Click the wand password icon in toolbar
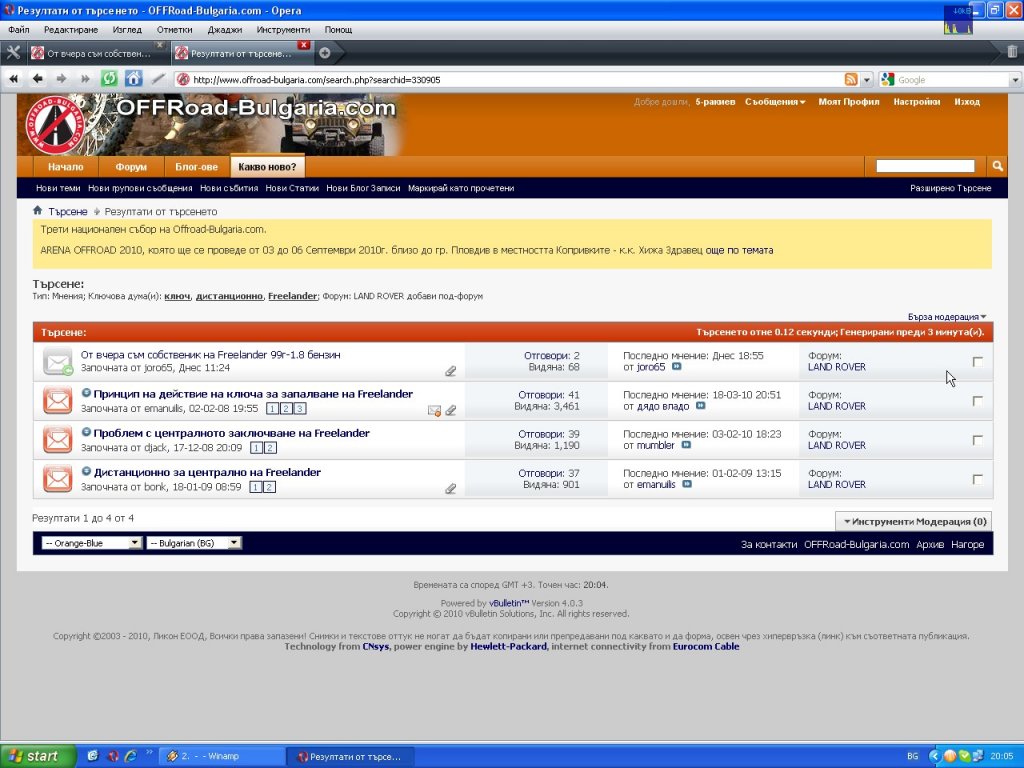 tap(158, 79)
